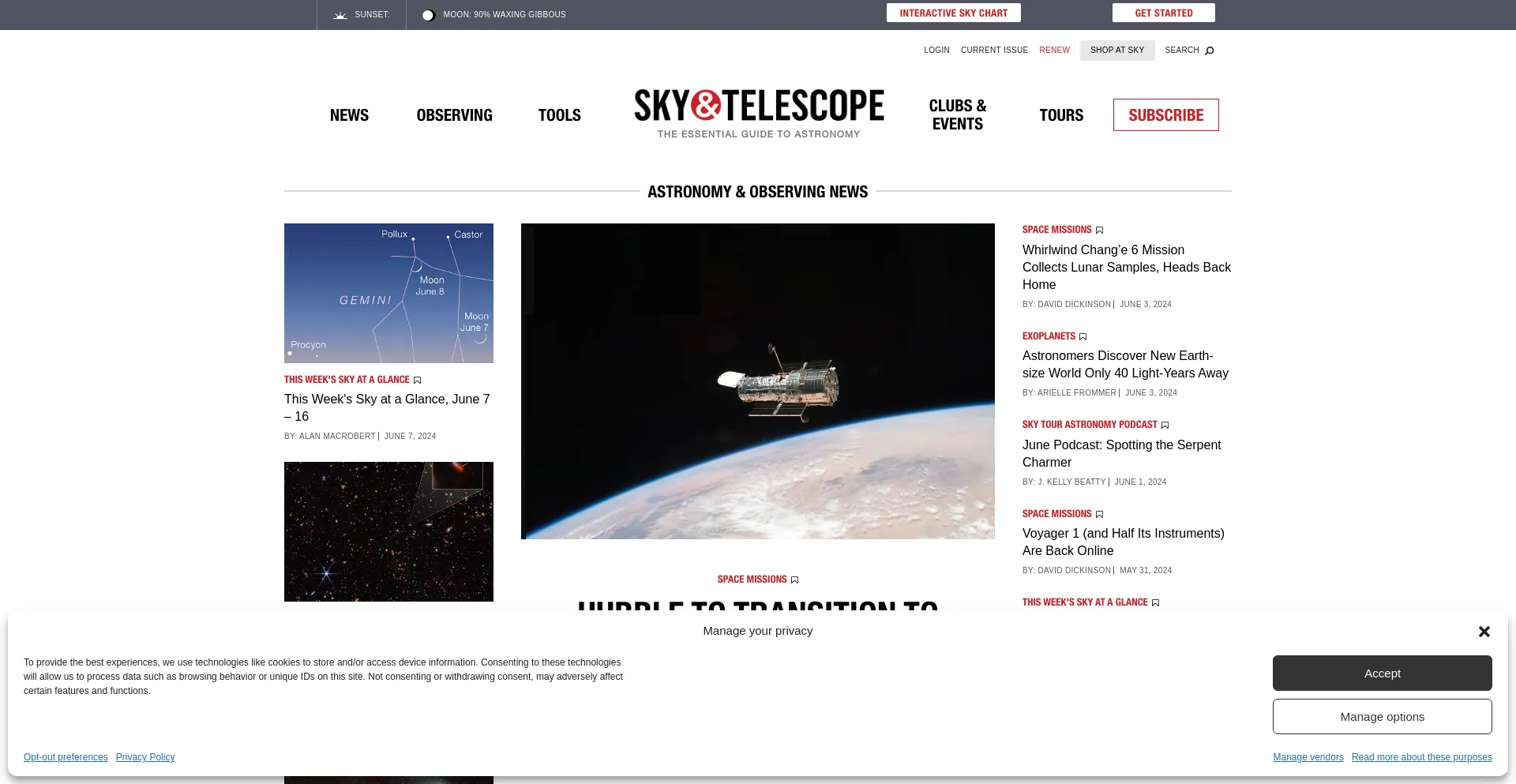Bookmark the This Week's Sky at a Glance article
The image size is (1516, 784).
point(416,380)
